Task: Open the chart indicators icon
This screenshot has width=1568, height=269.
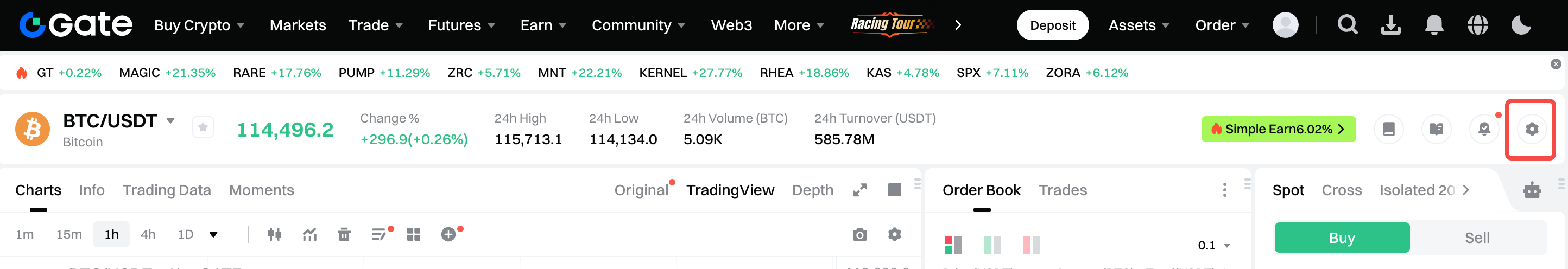Action: [x=310, y=234]
